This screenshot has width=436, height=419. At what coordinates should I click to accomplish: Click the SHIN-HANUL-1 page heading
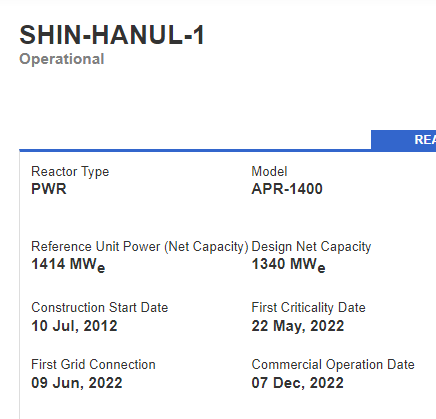[112, 35]
